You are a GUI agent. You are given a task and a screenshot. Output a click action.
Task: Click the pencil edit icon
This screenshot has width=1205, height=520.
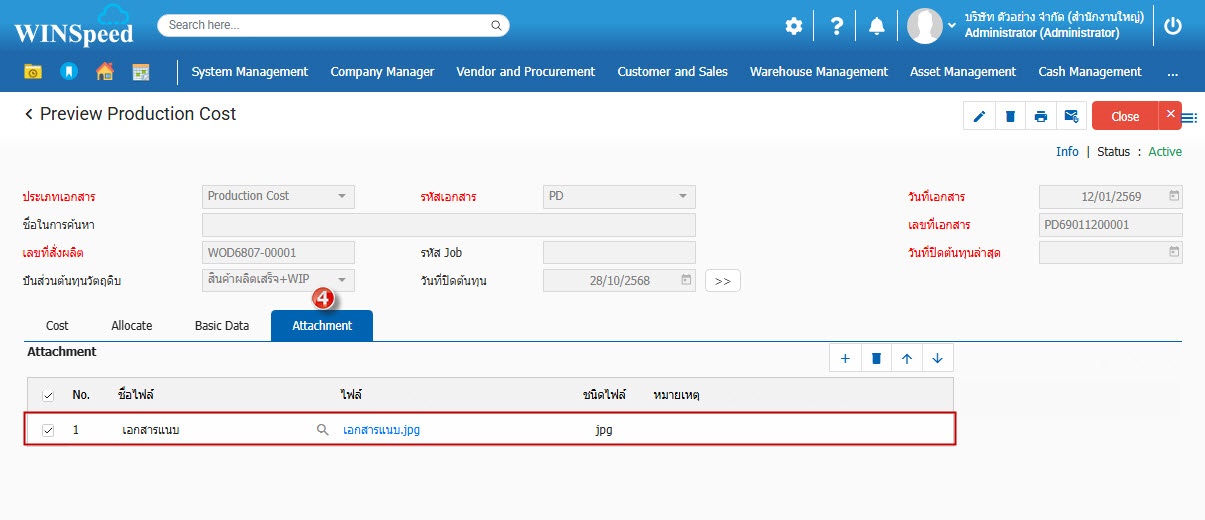coord(979,116)
